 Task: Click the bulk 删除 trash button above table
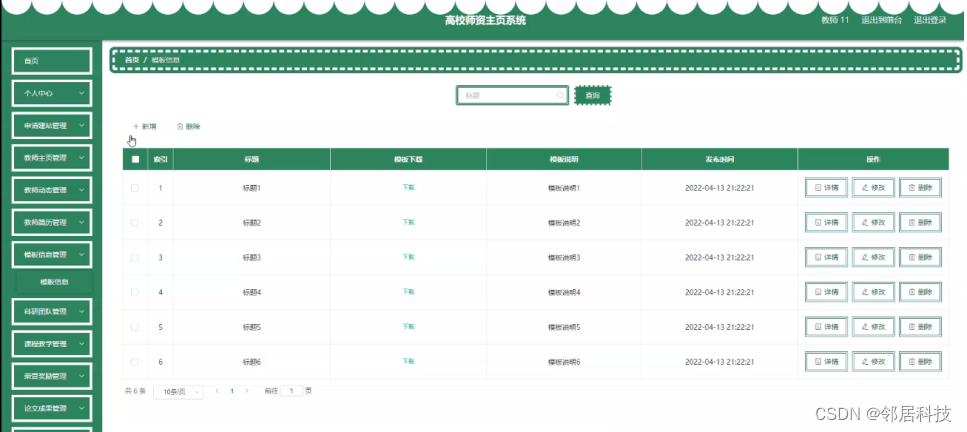point(189,127)
